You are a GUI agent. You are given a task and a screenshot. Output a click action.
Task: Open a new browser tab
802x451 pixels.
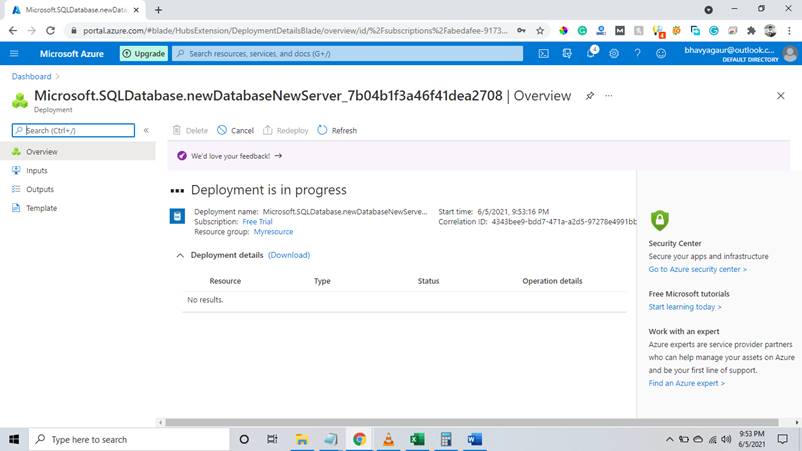pyautogui.click(x=159, y=10)
